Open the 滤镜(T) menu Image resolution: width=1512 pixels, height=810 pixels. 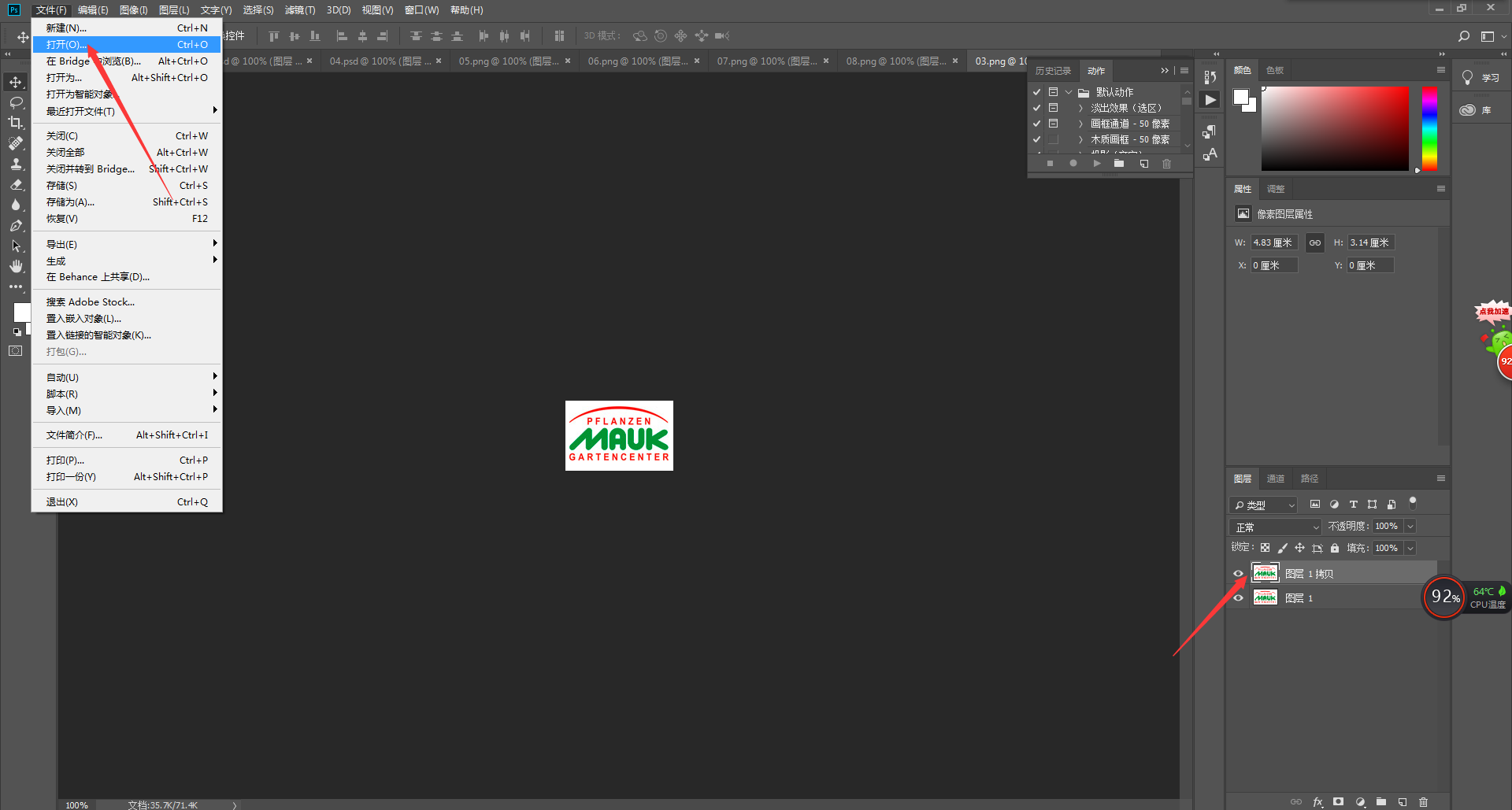(300, 10)
